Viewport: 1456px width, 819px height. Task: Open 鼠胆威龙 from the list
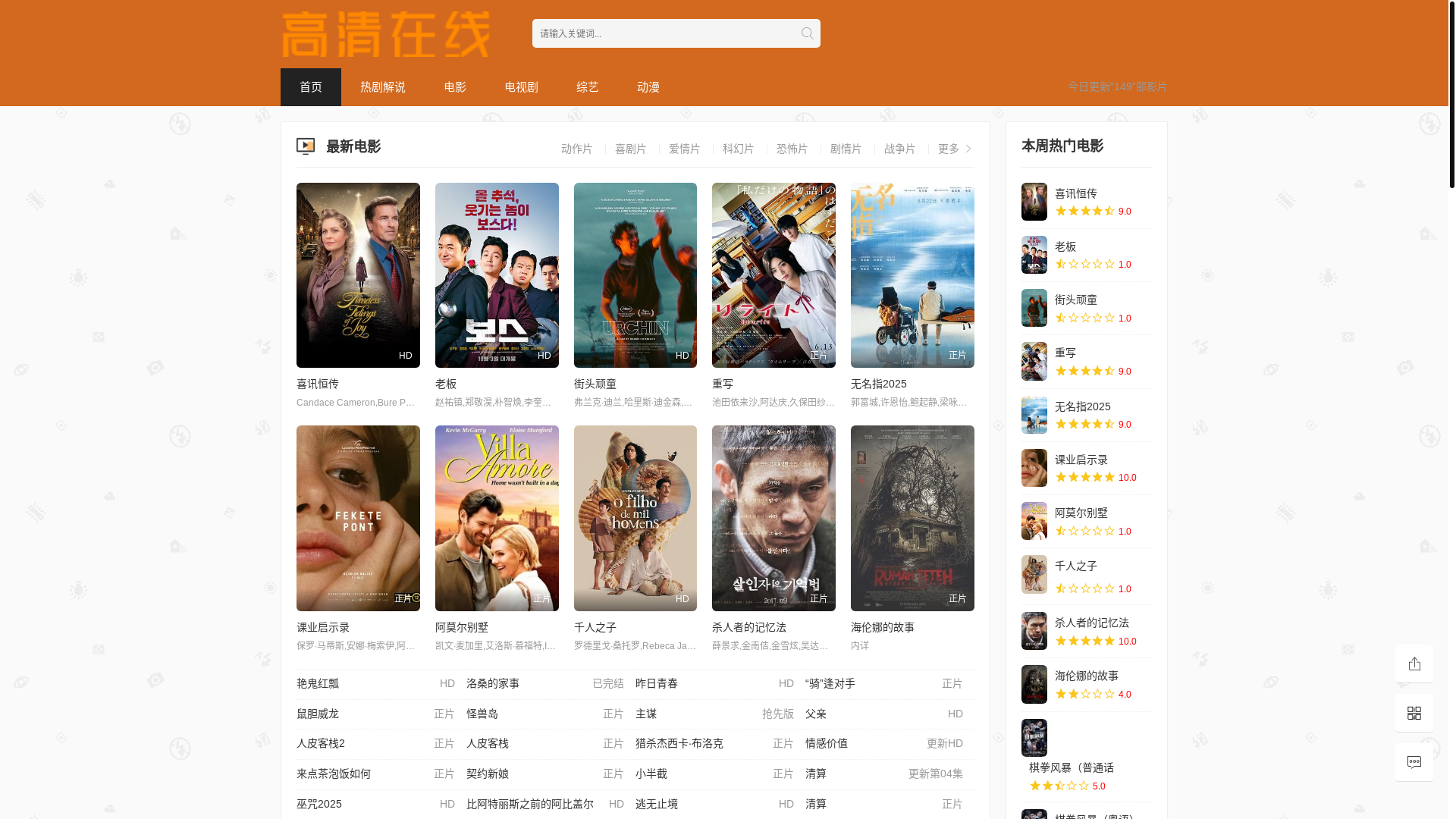318,714
